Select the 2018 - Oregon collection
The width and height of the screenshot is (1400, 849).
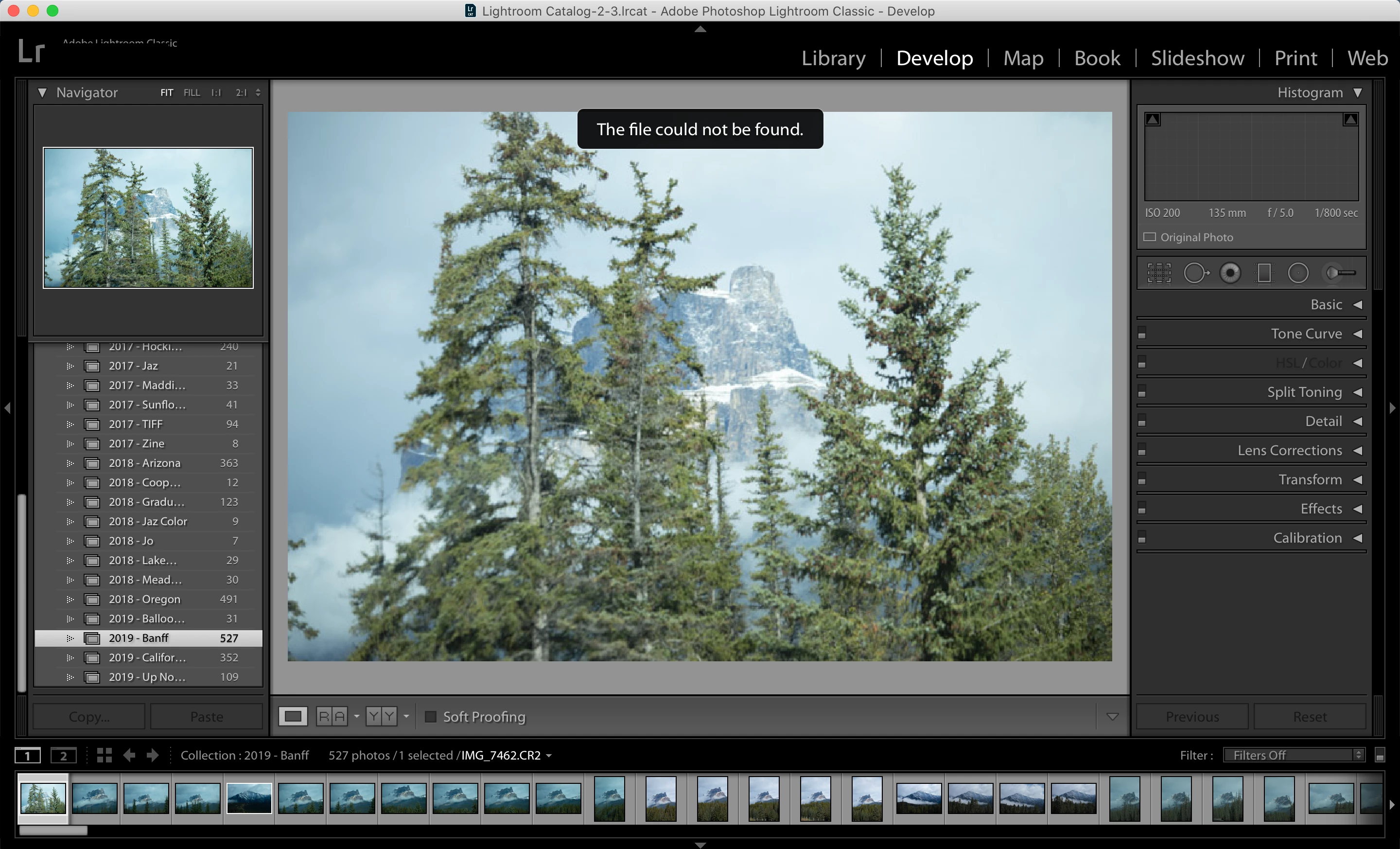click(144, 599)
